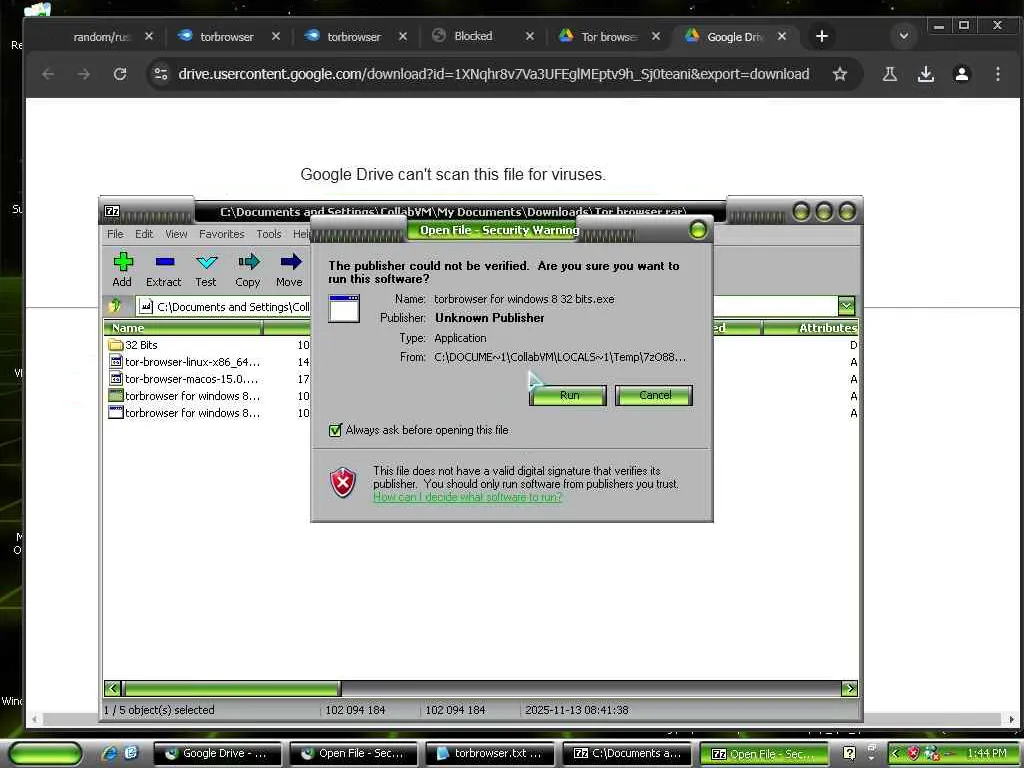Sort by the Name column header
The image size is (1024, 768).
point(183,328)
